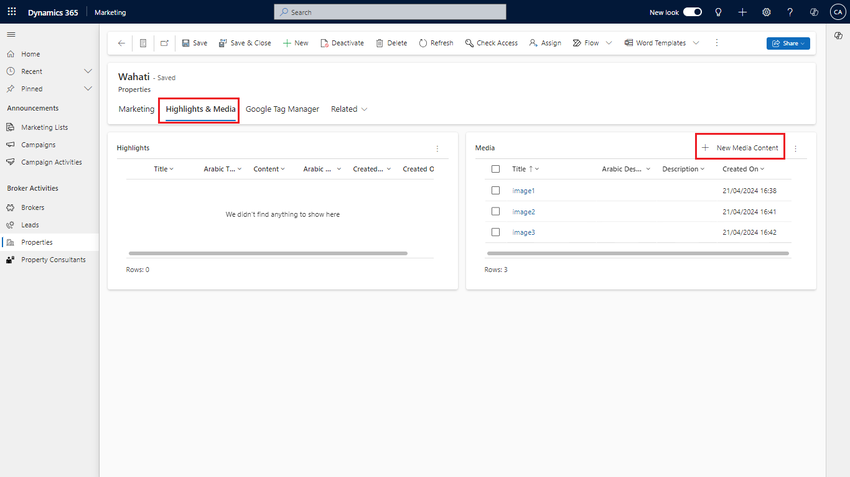Select all media rows via header checkbox
The height and width of the screenshot is (477, 850).
[x=495, y=169]
